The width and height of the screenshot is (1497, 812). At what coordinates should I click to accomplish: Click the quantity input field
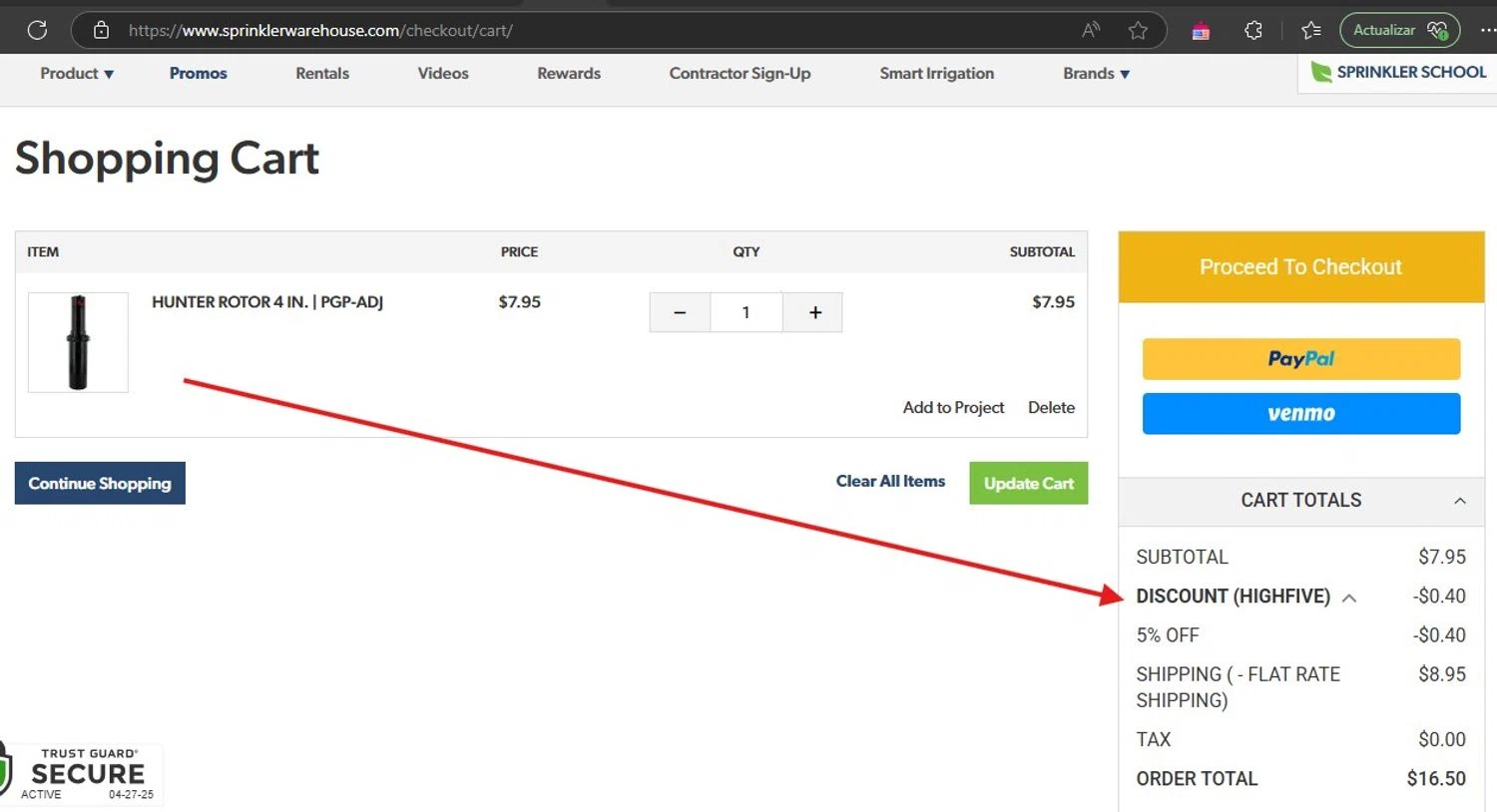pos(746,312)
